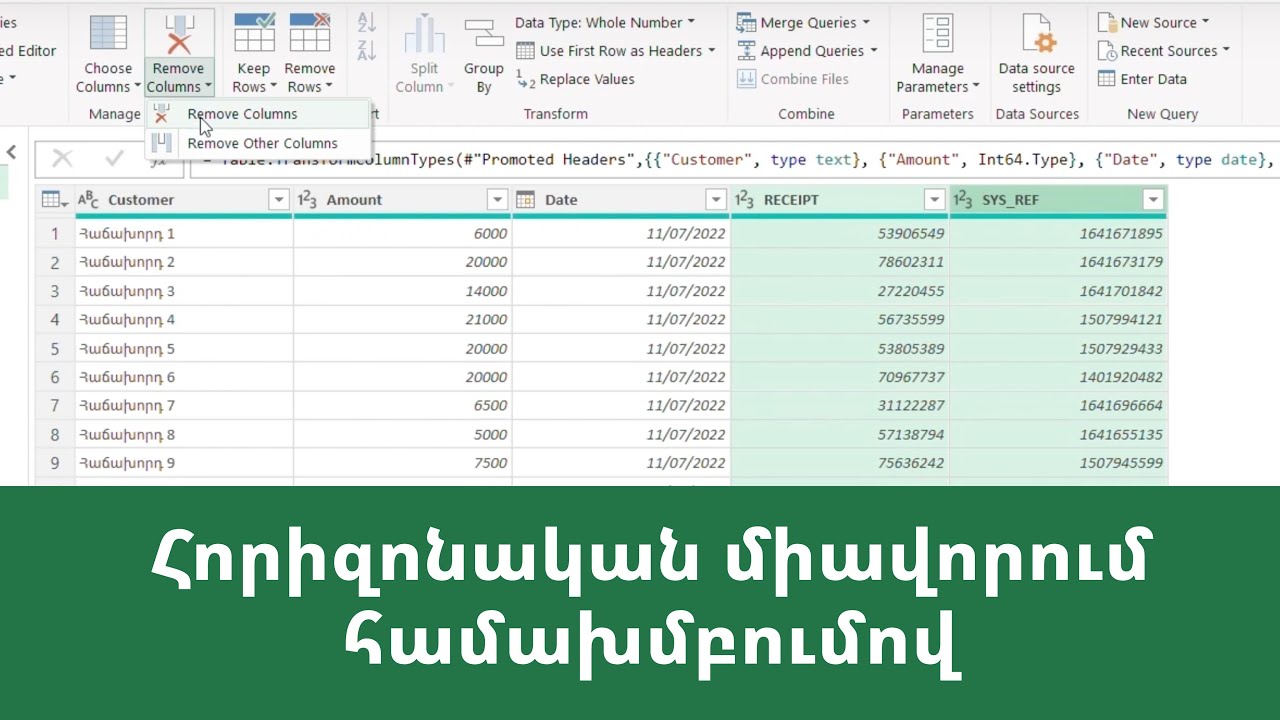Screen dimensions: 1280x720
Task: Choose Remove Other Columns menu entry
Action: (258, 143)
